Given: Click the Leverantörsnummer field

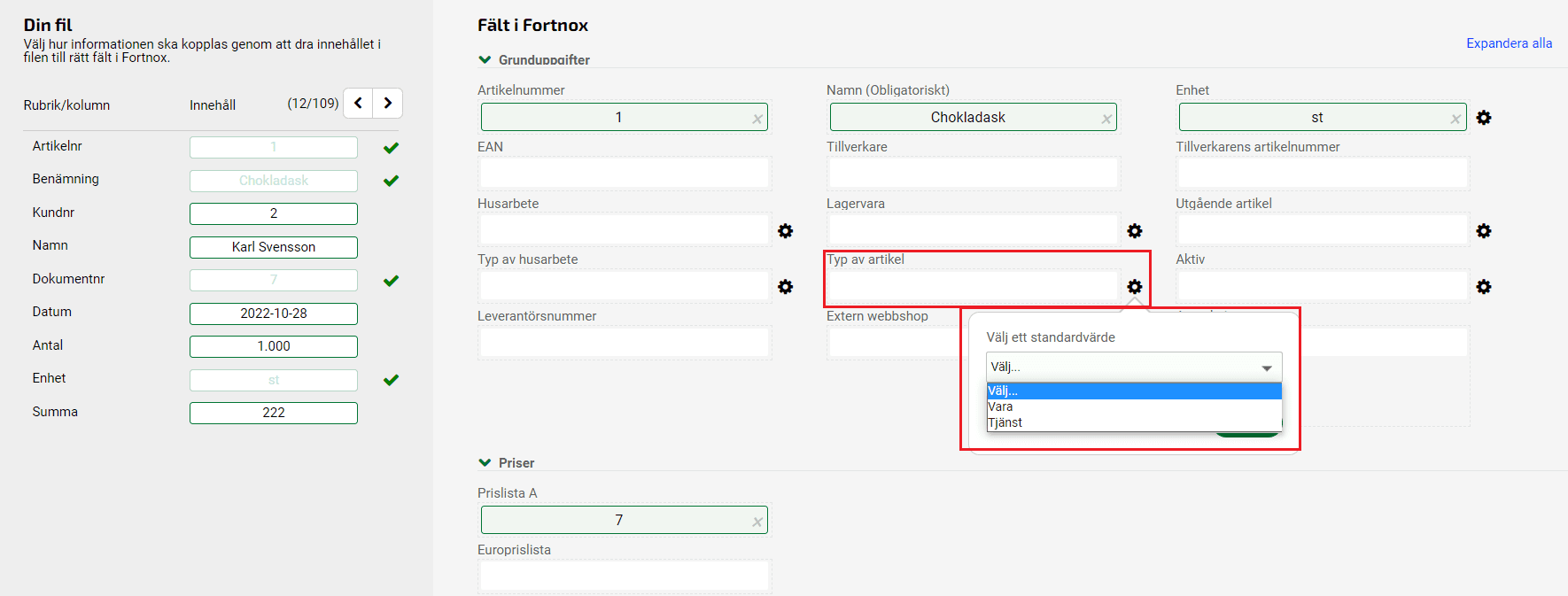Looking at the screenshot, I should 625,343.
